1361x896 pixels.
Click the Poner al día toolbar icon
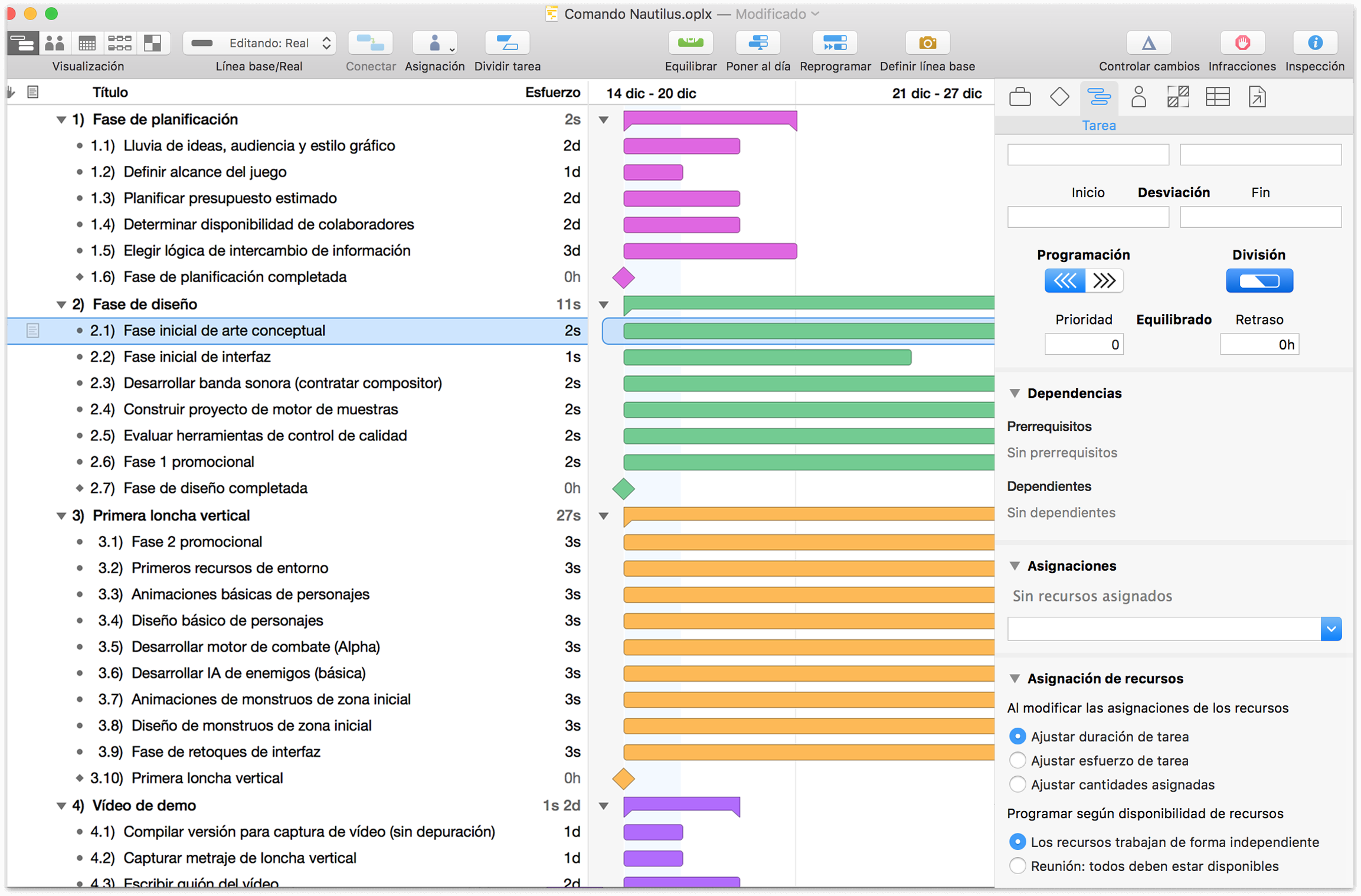[x=758, y=42]
